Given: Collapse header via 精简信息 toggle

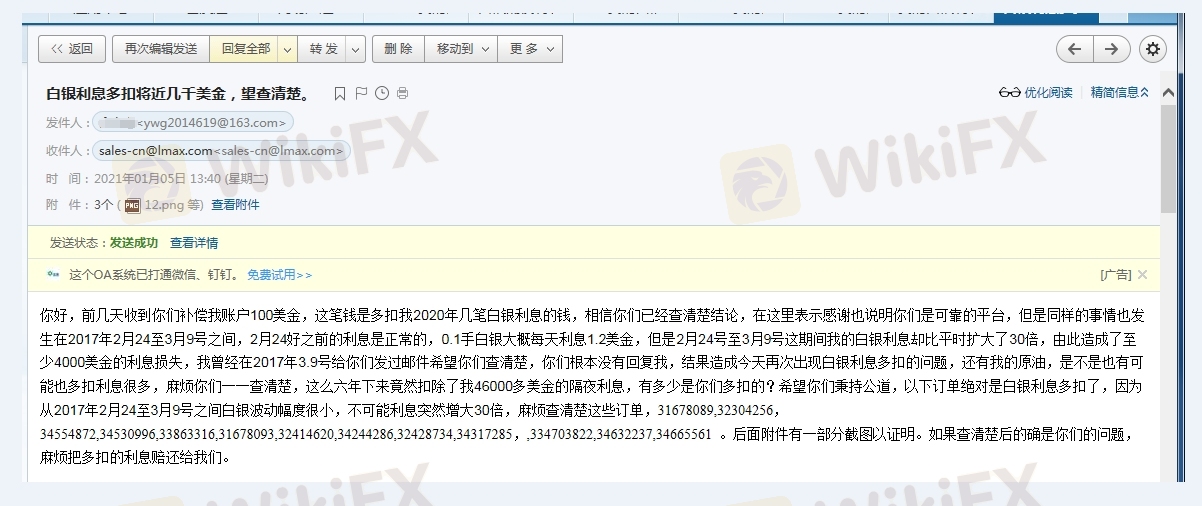Looking at the screenshot, I should pyautogui.click(x=1120, y=93).
